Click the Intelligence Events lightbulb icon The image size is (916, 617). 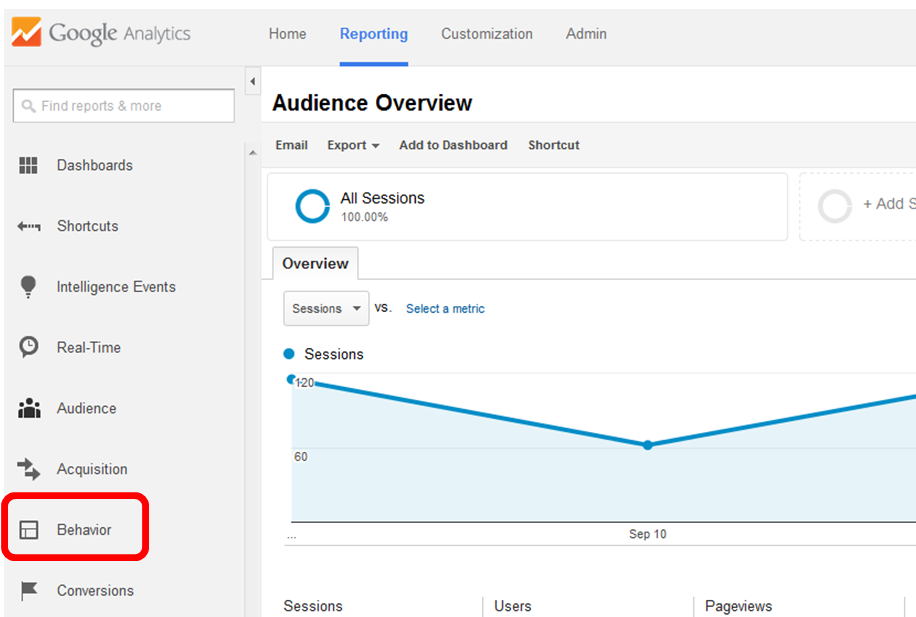click(x=29, y=287)
